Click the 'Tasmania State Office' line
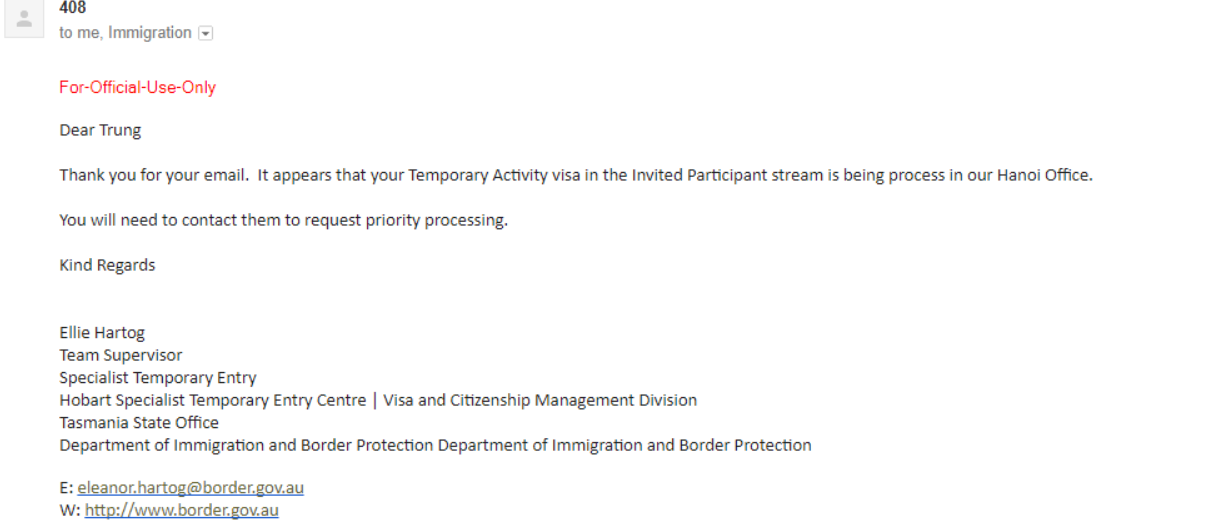Viewport: 1216px width, 530px height. [x=139, y=422]
